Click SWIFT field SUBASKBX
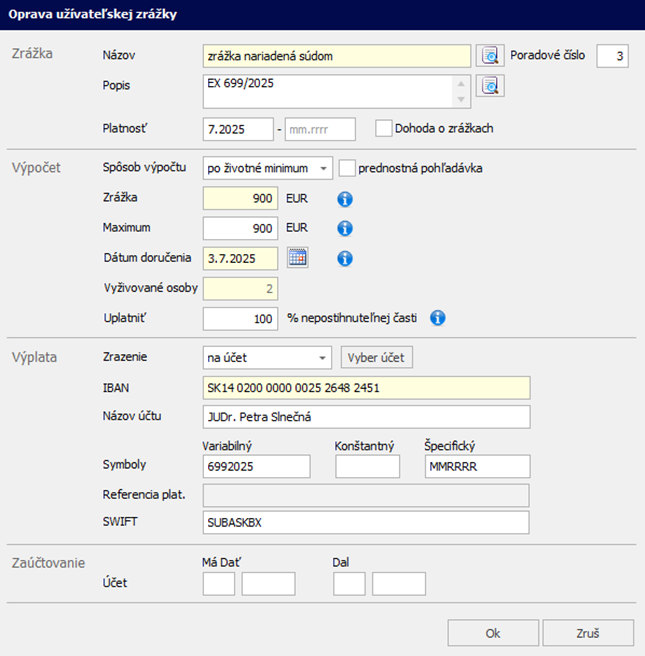Screen dimensions: 645x656 (x=366, y=522)
